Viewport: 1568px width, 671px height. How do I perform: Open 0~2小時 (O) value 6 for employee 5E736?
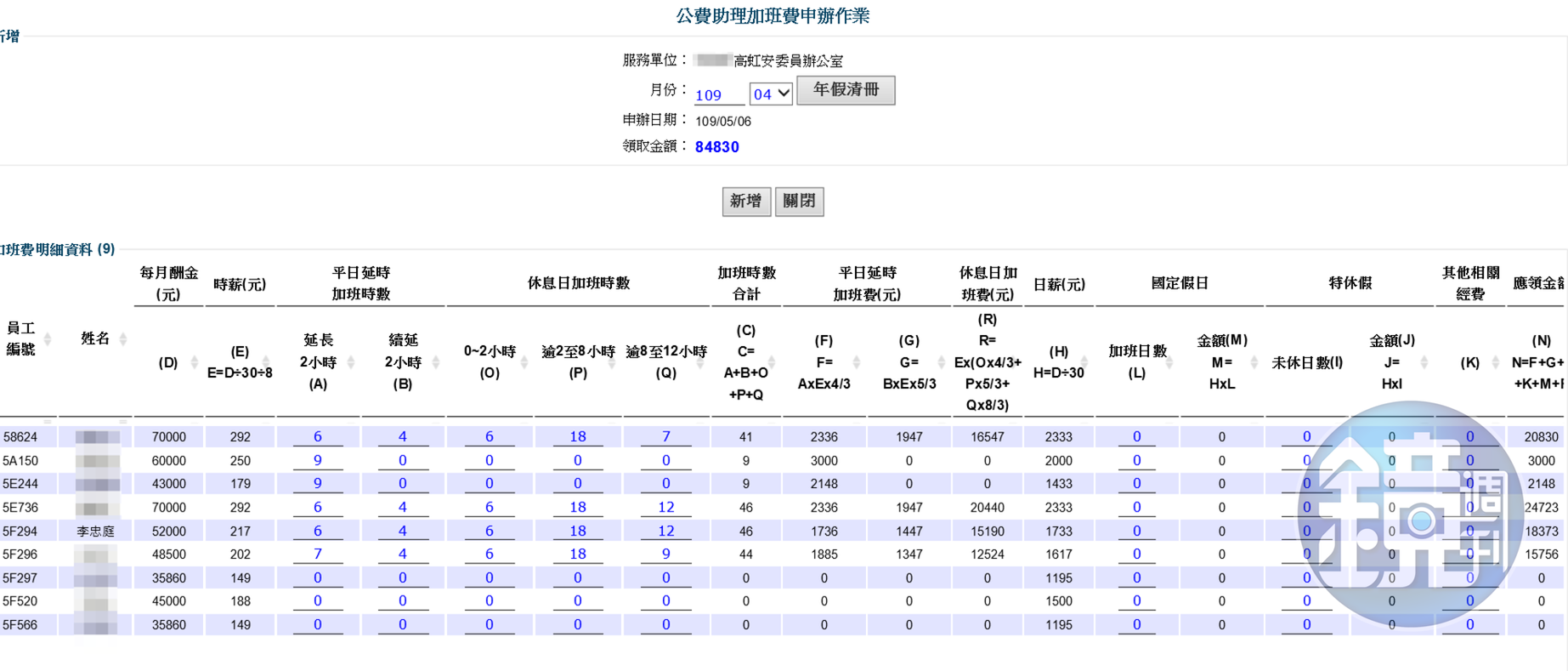490,507
